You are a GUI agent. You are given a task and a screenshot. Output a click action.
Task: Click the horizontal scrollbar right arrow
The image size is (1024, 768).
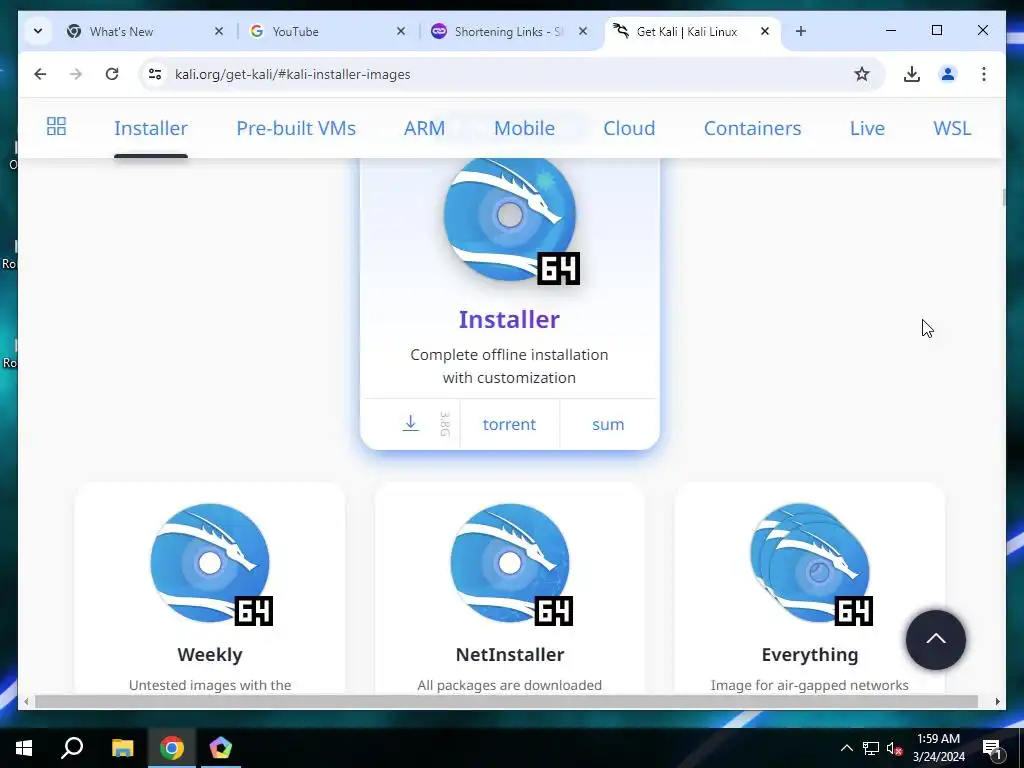point(997,701)
